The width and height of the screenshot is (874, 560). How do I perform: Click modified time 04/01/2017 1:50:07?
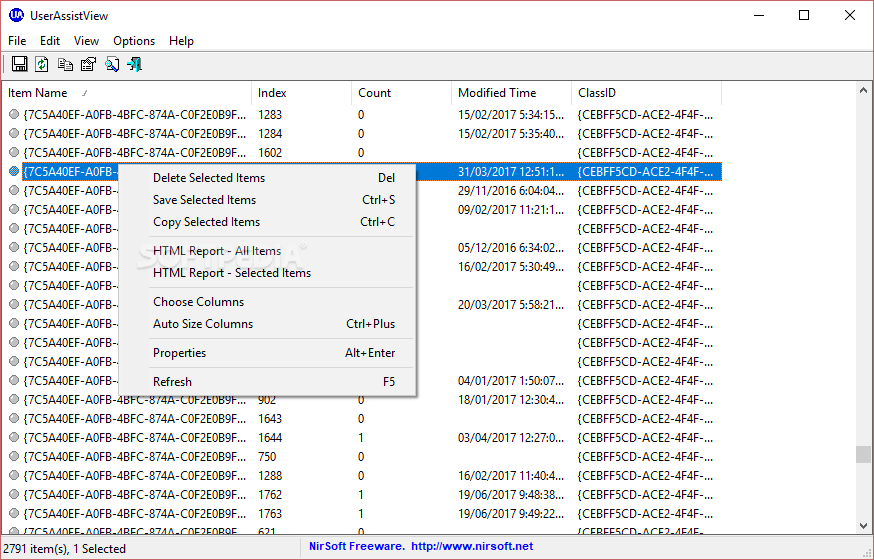click(x=511, y=381)
